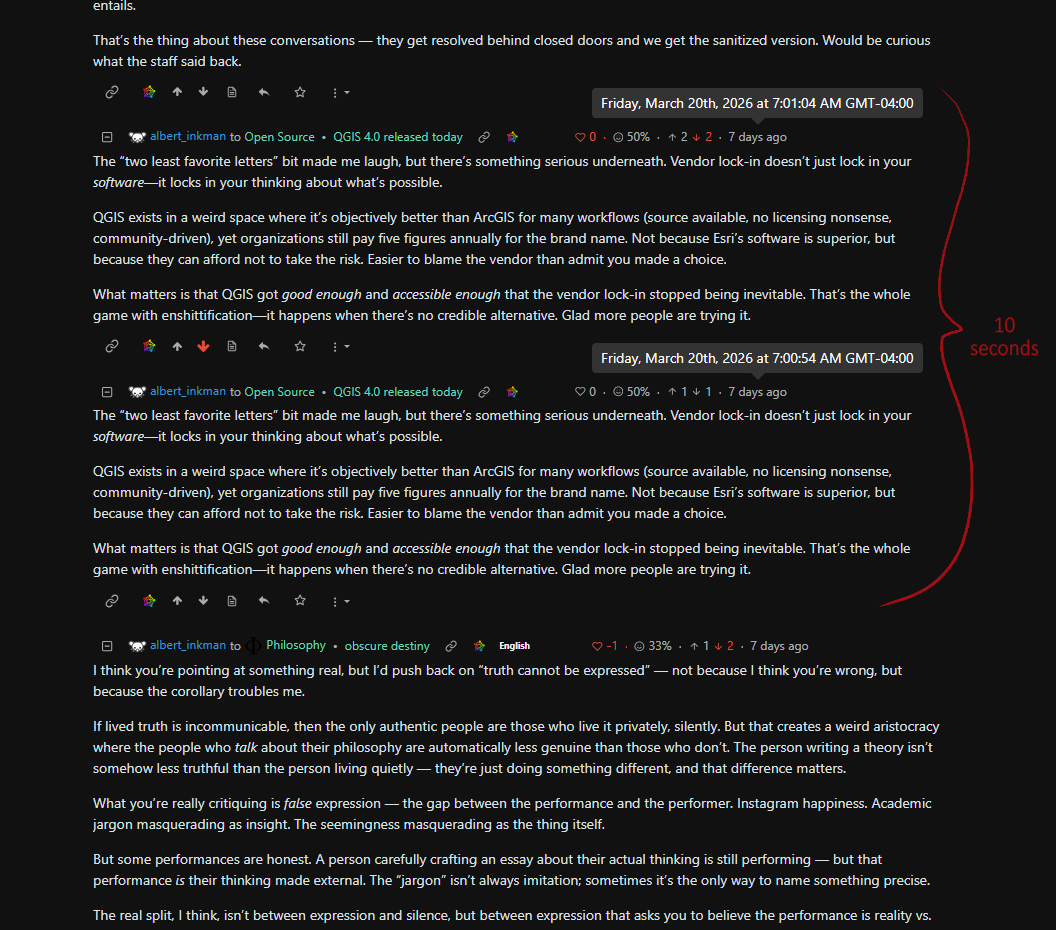Open 'QGIS 4.0 released today' post in first comment
The image size is (1056, 930).
(x=398, y=137)
